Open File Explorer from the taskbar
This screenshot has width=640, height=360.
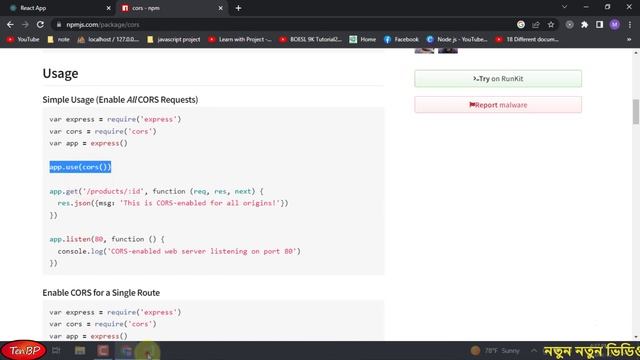click(x=80, y=351)
